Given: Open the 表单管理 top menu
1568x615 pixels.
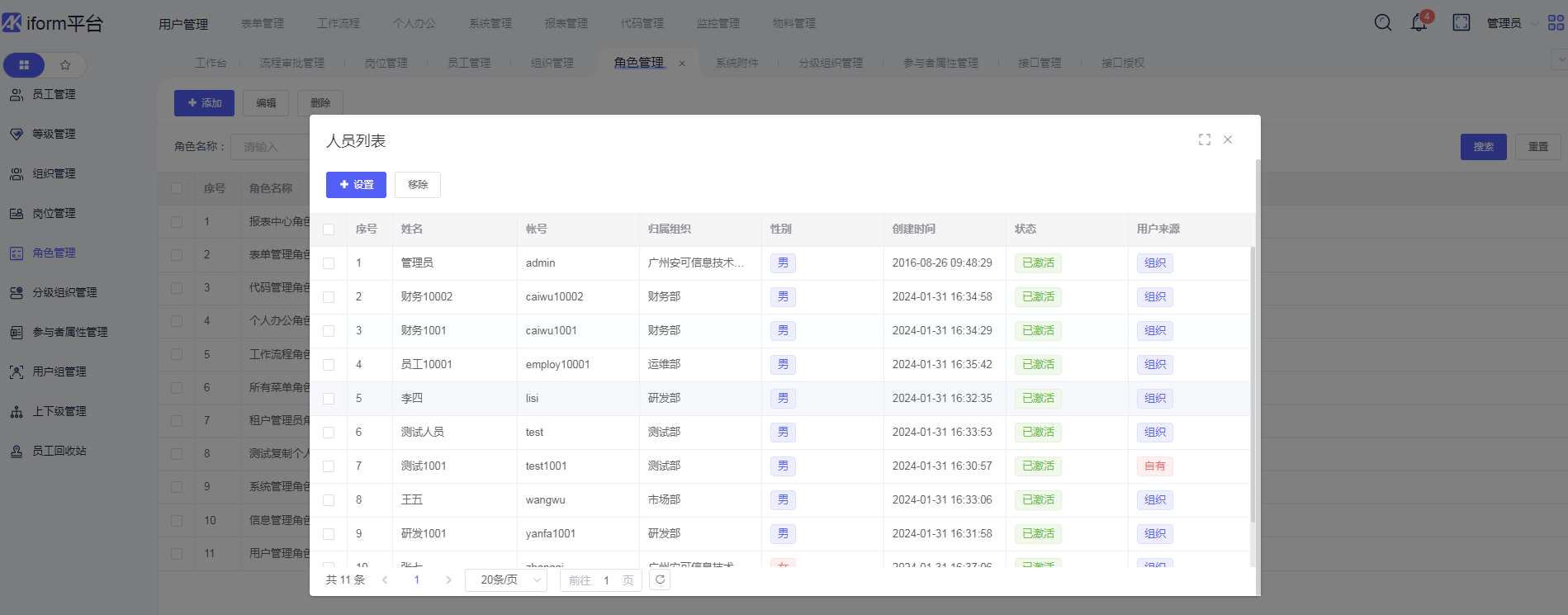Looking at the screenshot, I should [262, 23].
